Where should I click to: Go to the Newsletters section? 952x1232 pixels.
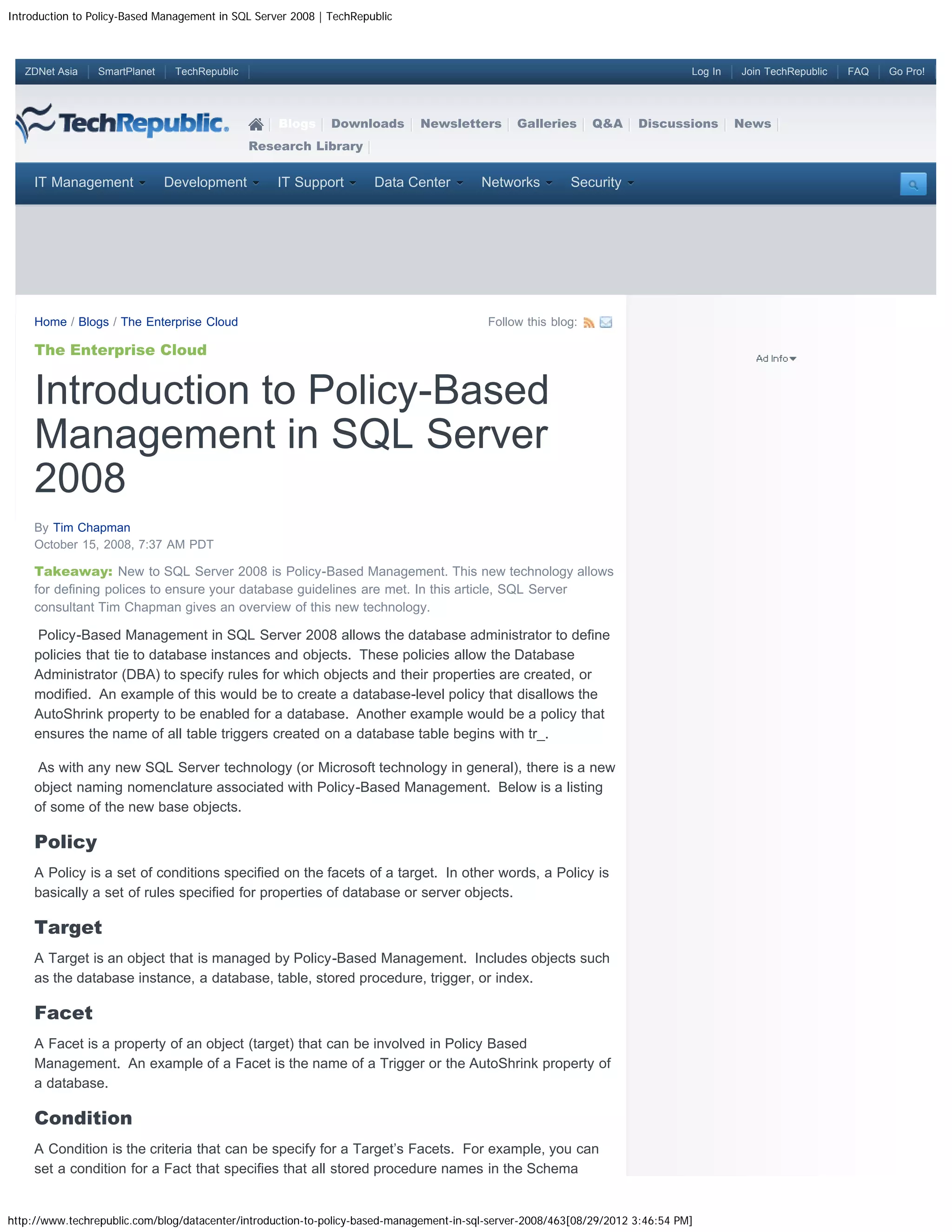pyautogui.click(x=460, y=124)
